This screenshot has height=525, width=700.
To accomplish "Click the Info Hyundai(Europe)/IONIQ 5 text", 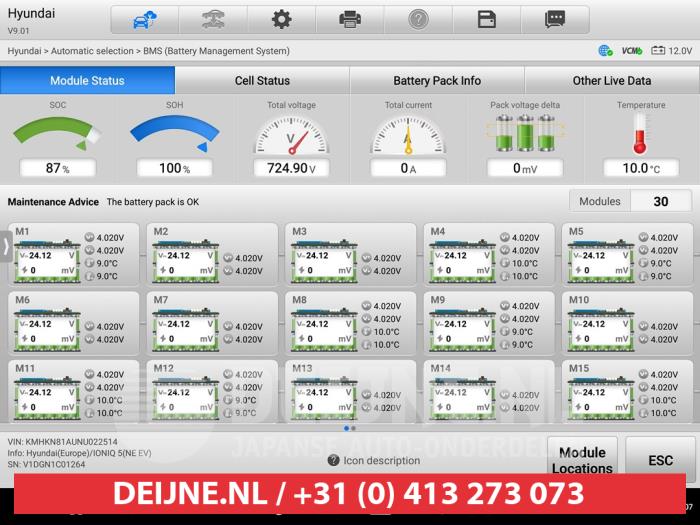I will pyautogui.click(x=79, y=453).
